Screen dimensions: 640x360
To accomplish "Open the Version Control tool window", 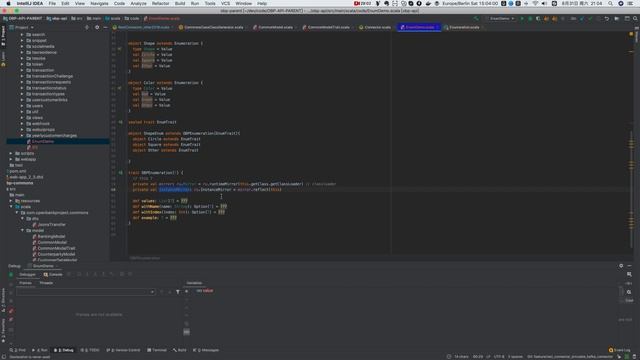I will coord(123,350).
